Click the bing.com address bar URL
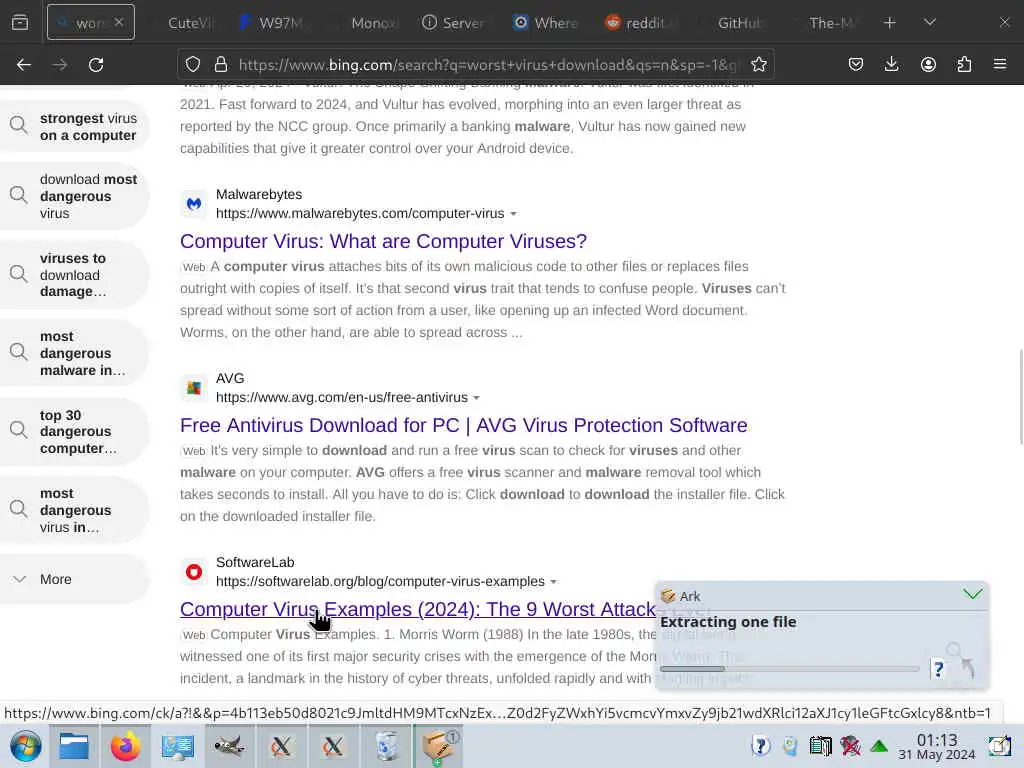Screen dimensions: 1024x768 (x=487, y=65)
